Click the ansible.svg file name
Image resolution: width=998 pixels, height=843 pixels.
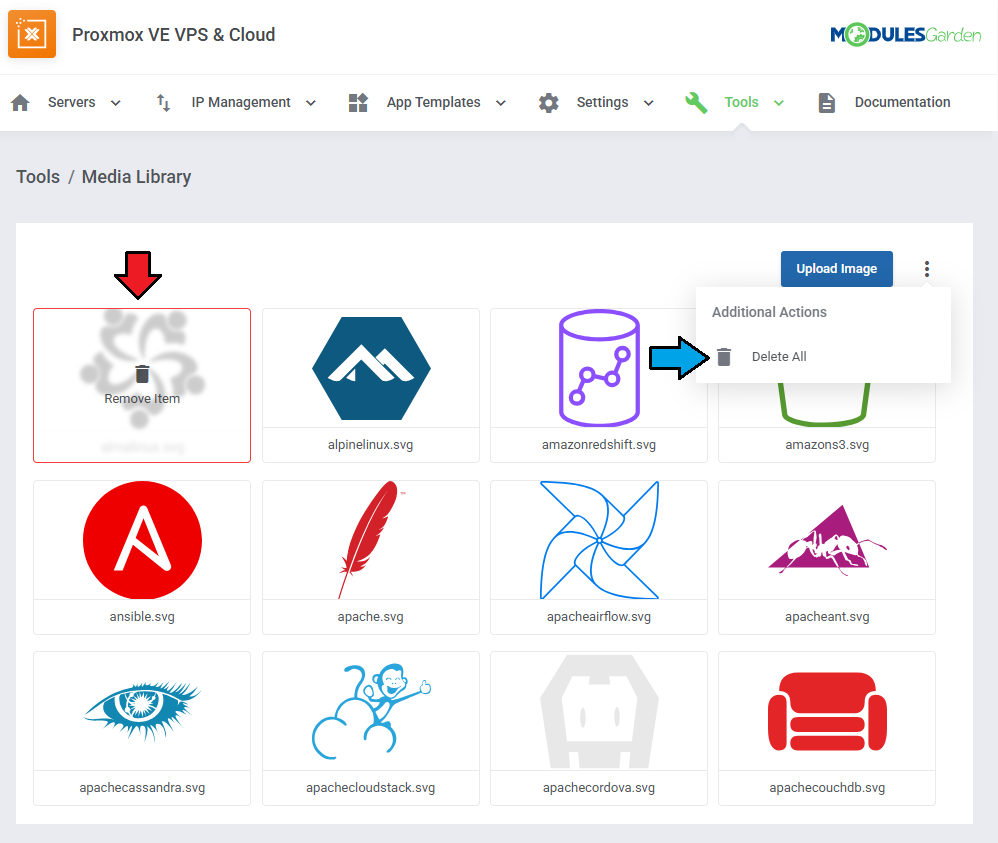coord(142,616)
